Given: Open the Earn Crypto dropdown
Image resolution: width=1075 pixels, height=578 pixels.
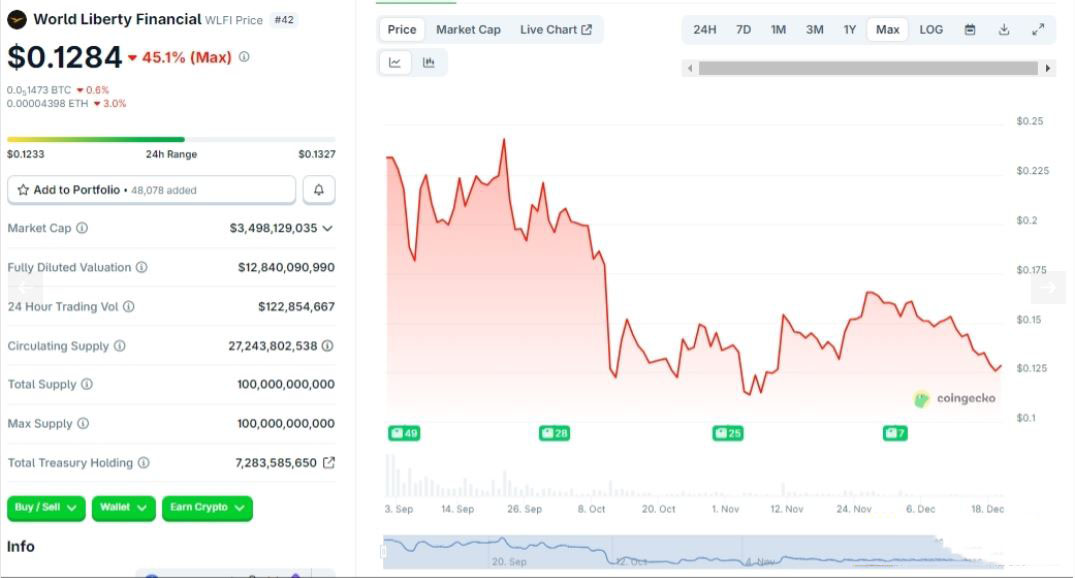Looking at the screenshot, I should click(x=207, y=508).
